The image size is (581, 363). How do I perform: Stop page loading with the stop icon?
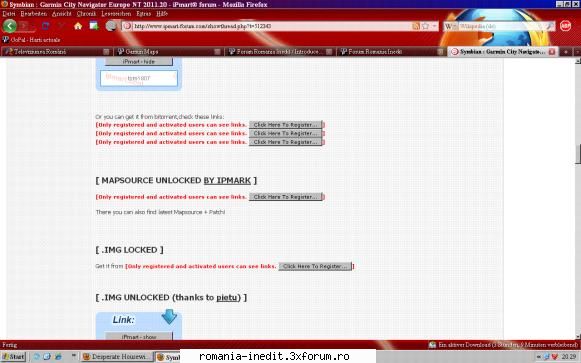(x=62, y=26)
